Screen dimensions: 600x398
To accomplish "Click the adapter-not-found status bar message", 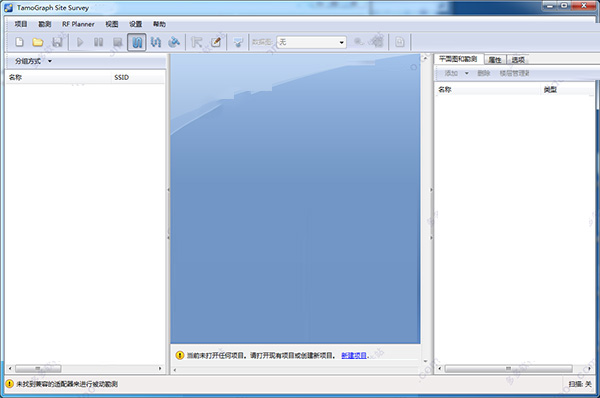I will click(67, 384).
